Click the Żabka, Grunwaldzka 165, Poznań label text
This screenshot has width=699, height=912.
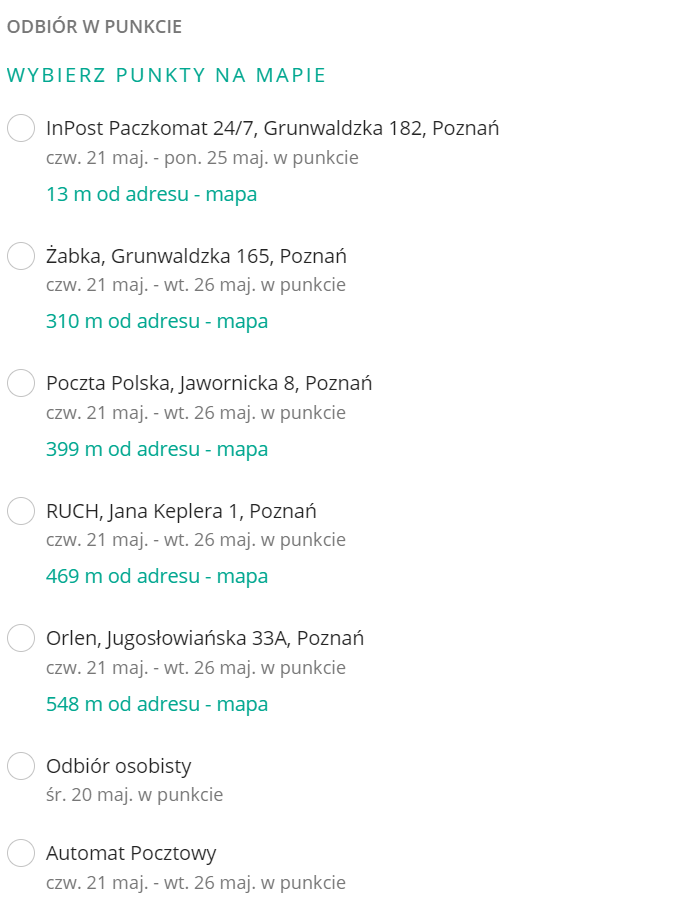click(x=196, y=256)
